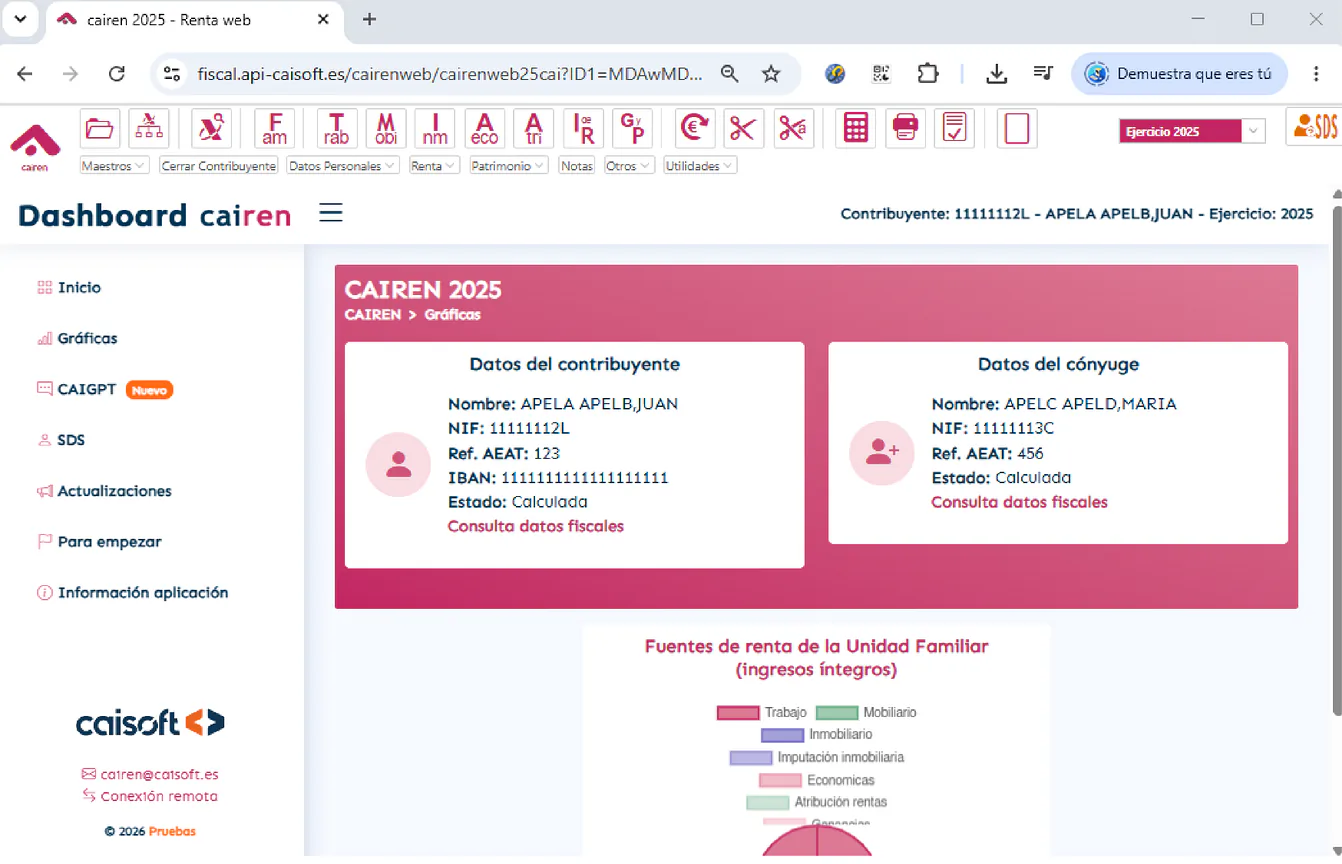Open the Trab (work income) toolbar icon
The height and width of the screenshot is (864, 1342).
[337, 128]
